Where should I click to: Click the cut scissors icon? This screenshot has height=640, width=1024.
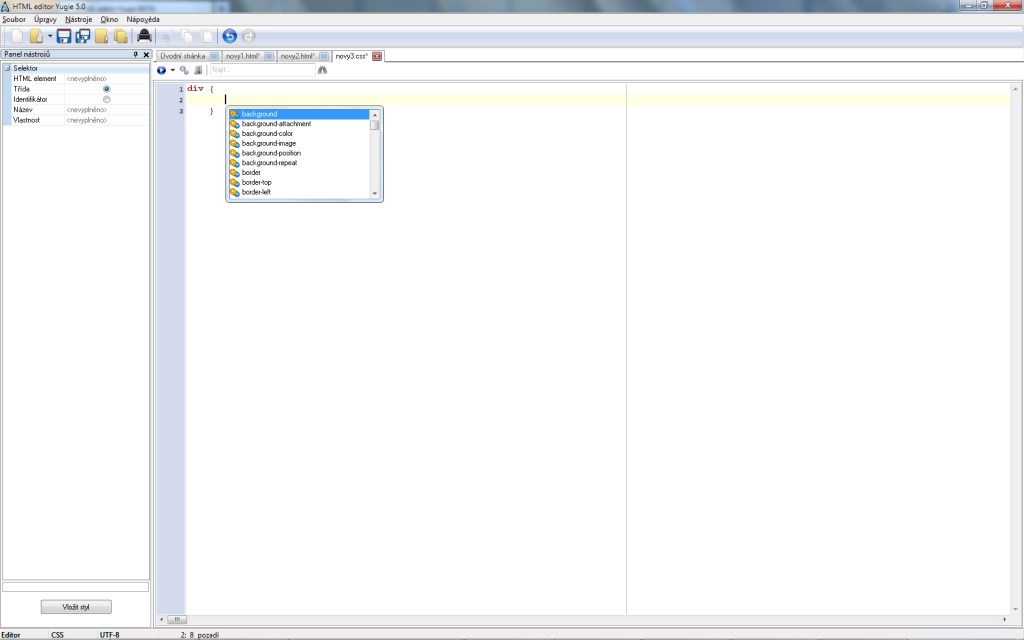click(167, 37)
